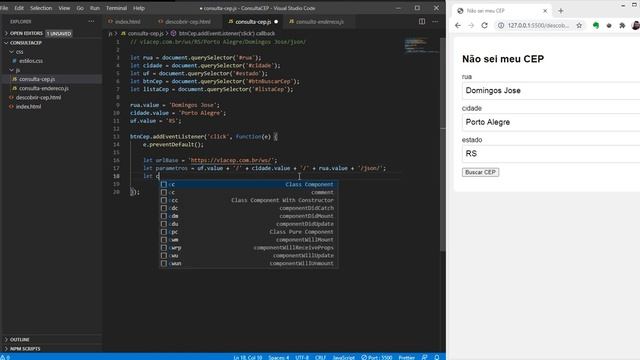Switch to the descobrir-cep.html editor tab
Screen dimensions: 640x360
coord(188,22)
